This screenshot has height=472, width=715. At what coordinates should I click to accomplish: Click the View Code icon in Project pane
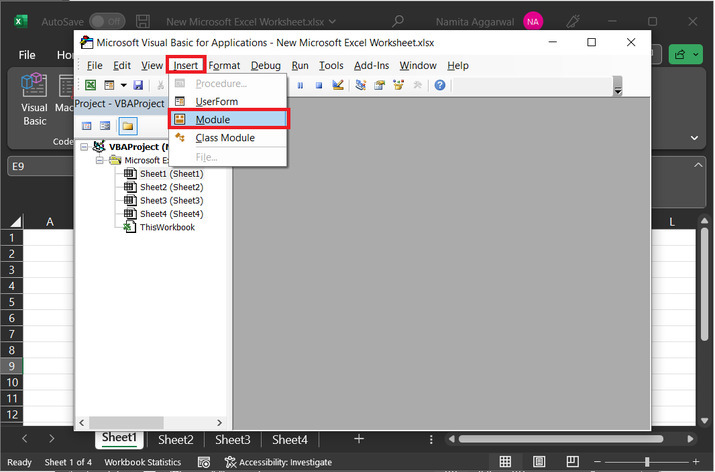(87, 126)
